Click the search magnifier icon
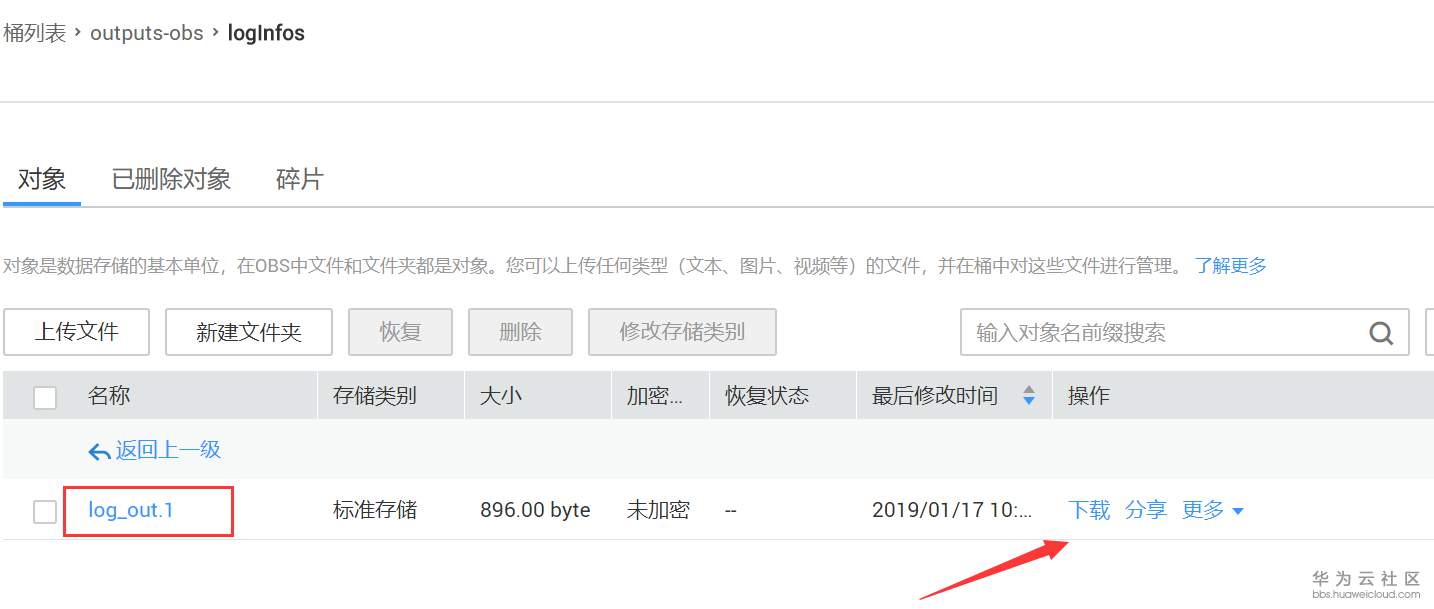Screen dimensions: 1434x609 1381,333
